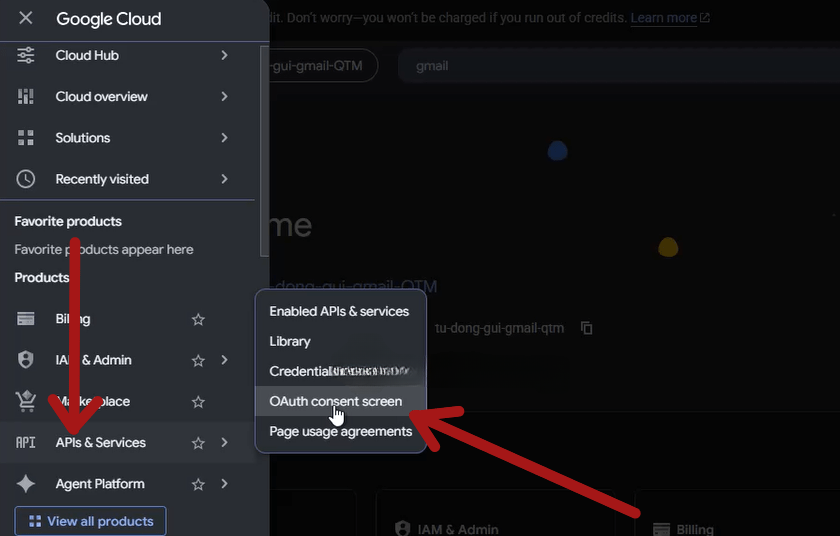Open the Marketplace product entry

coord(127,401)
